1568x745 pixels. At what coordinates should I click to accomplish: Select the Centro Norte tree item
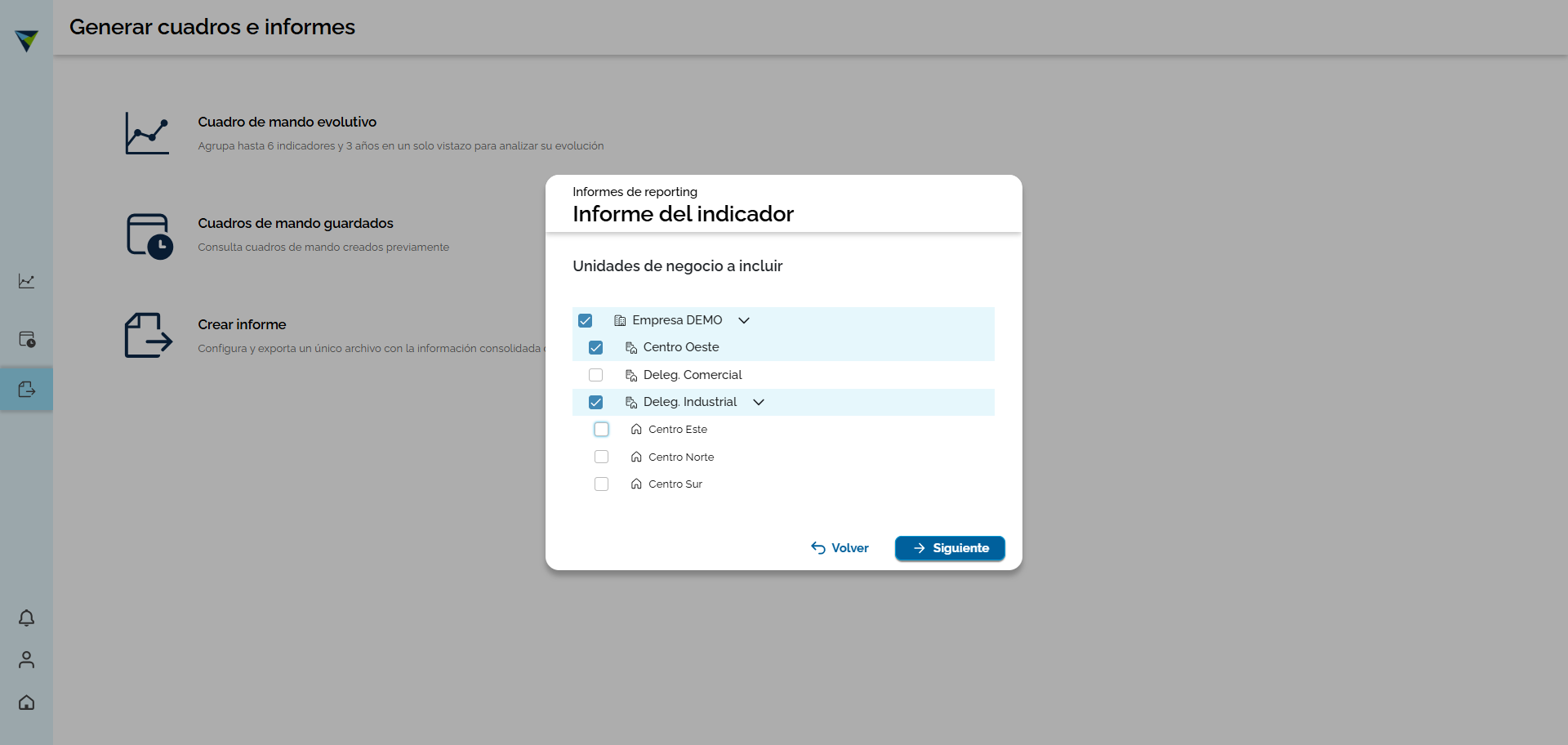(681, 457)
